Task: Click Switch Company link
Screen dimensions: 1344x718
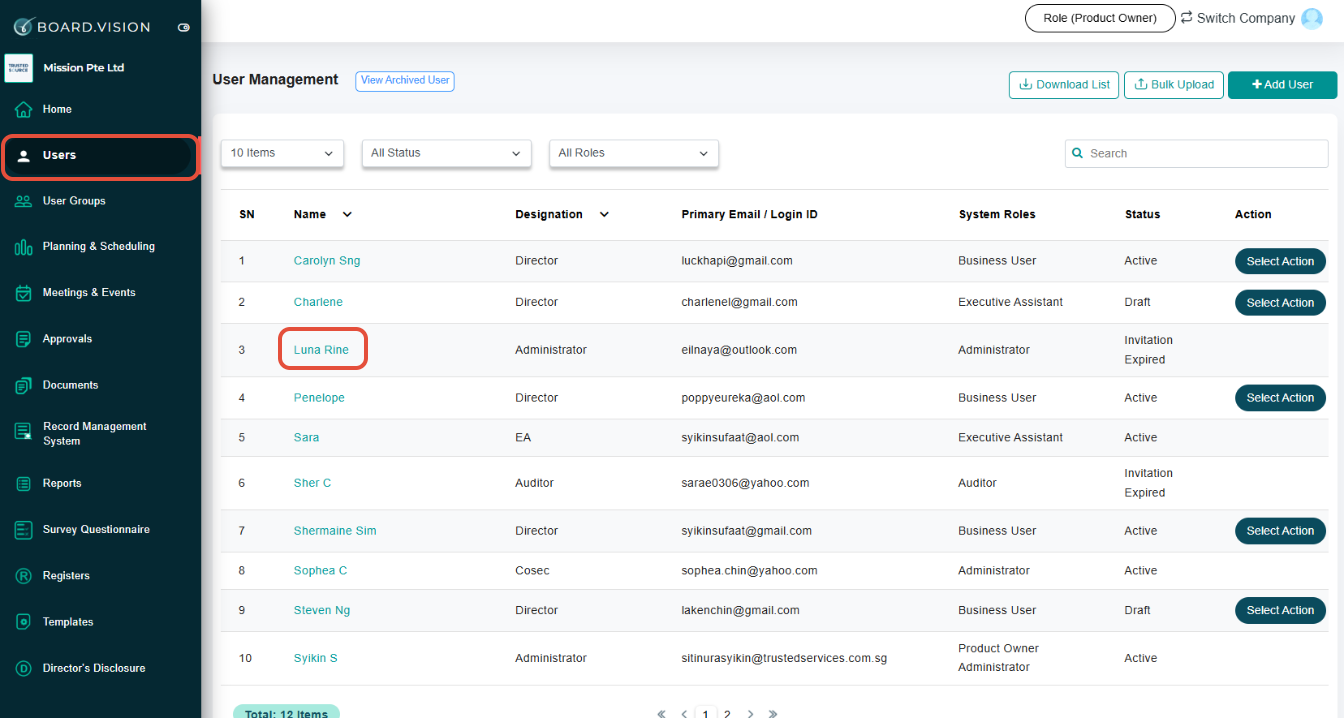Action: tap(1238, 18)
